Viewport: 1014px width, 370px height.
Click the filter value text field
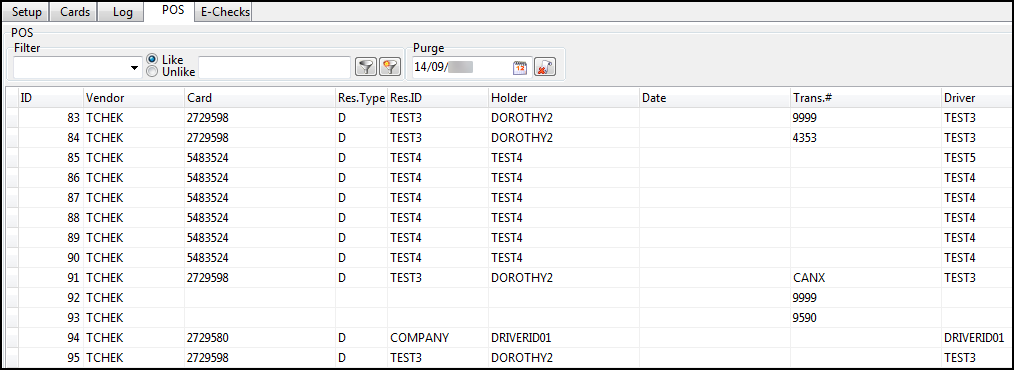275,67
